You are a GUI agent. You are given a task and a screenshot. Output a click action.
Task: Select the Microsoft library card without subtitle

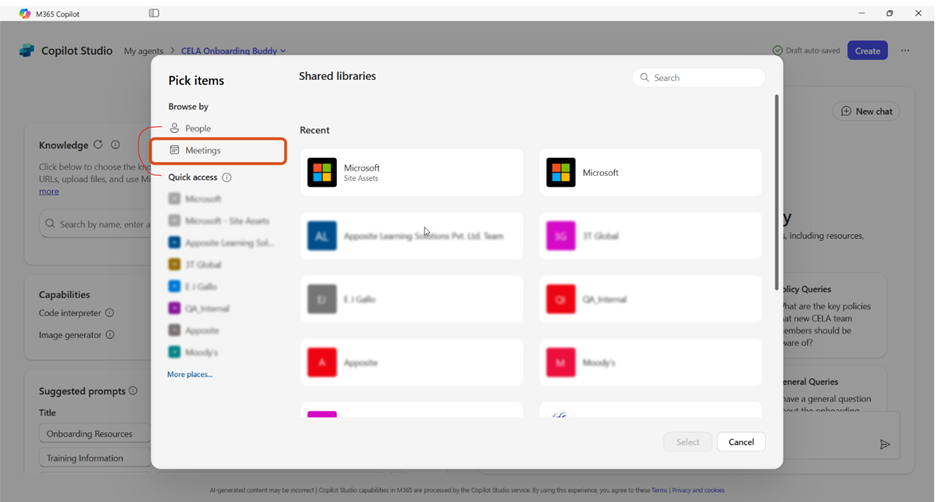point(650,173)
